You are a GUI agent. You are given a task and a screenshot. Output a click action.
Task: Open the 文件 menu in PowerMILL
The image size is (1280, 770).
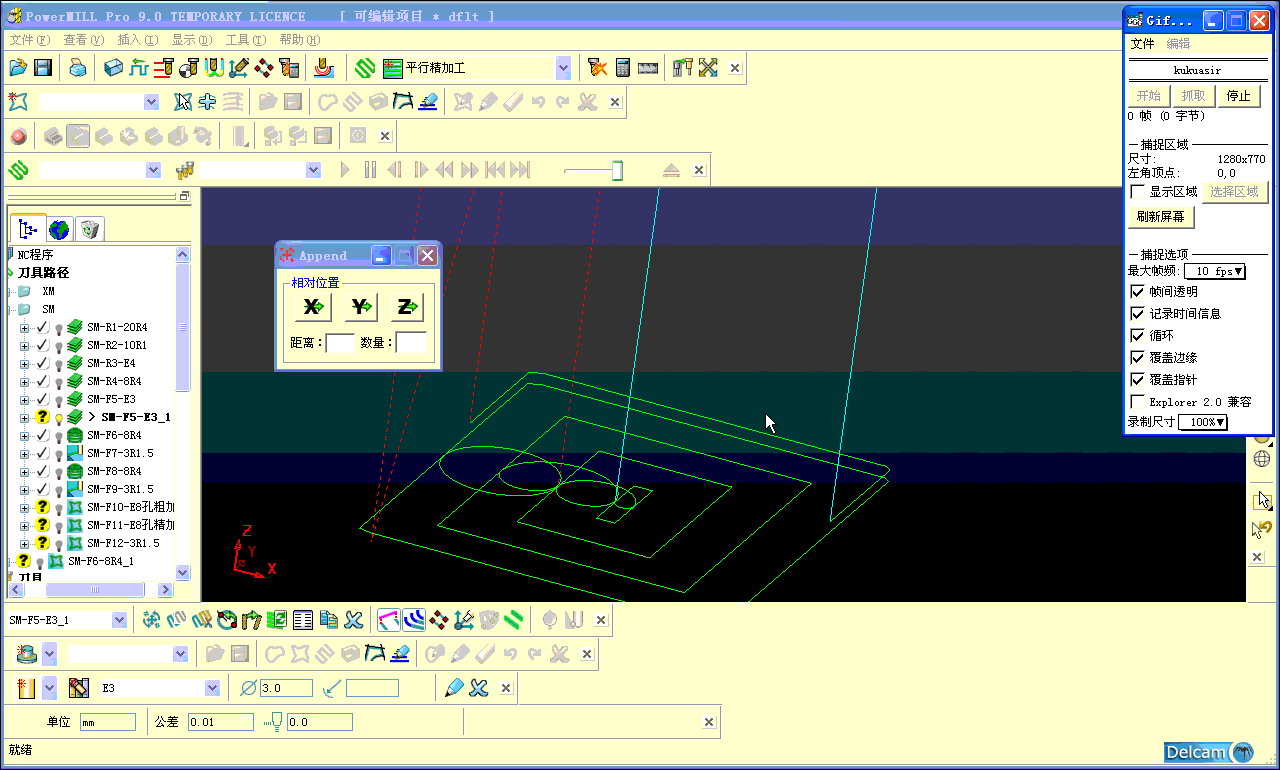coord(29,40)
